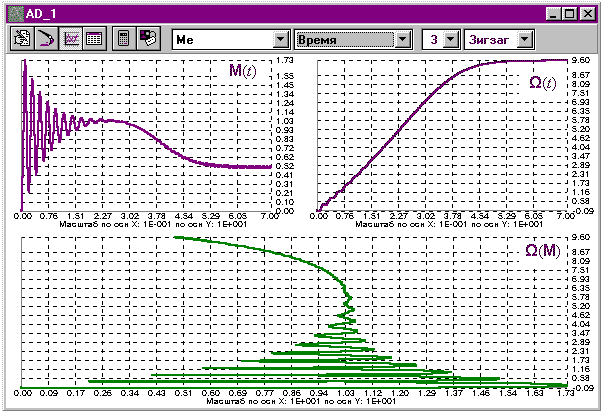This screenshot has width=601, height=411.
Task: Click the Ω(M) chart title label
Action: click(544, 250)
